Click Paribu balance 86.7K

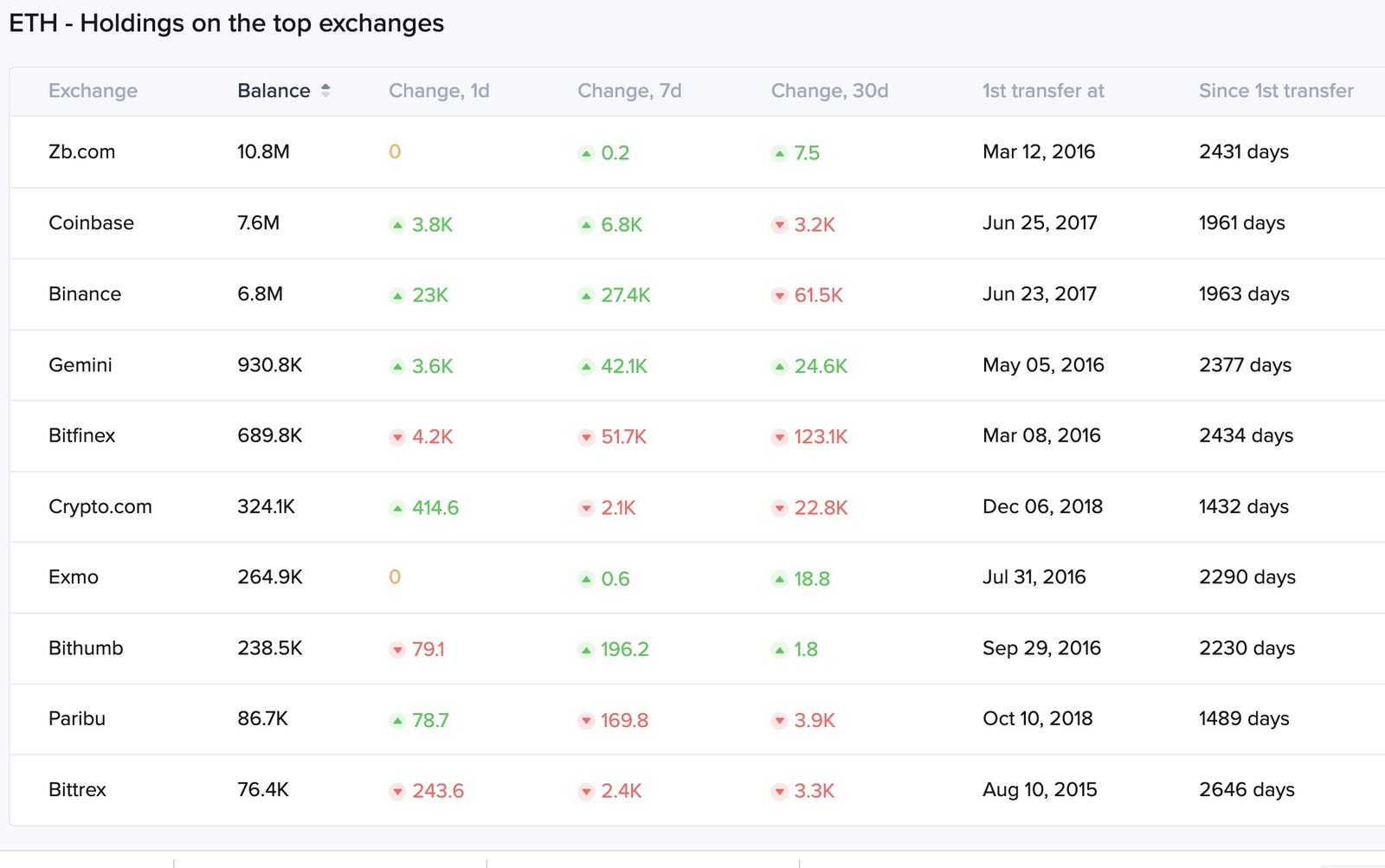[x=262, y=718]
